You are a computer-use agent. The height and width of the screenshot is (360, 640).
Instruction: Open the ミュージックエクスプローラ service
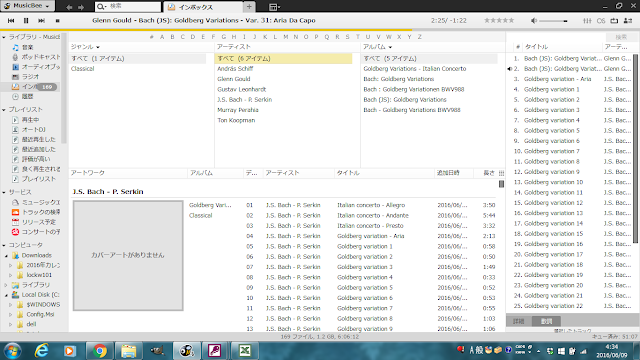36,202
